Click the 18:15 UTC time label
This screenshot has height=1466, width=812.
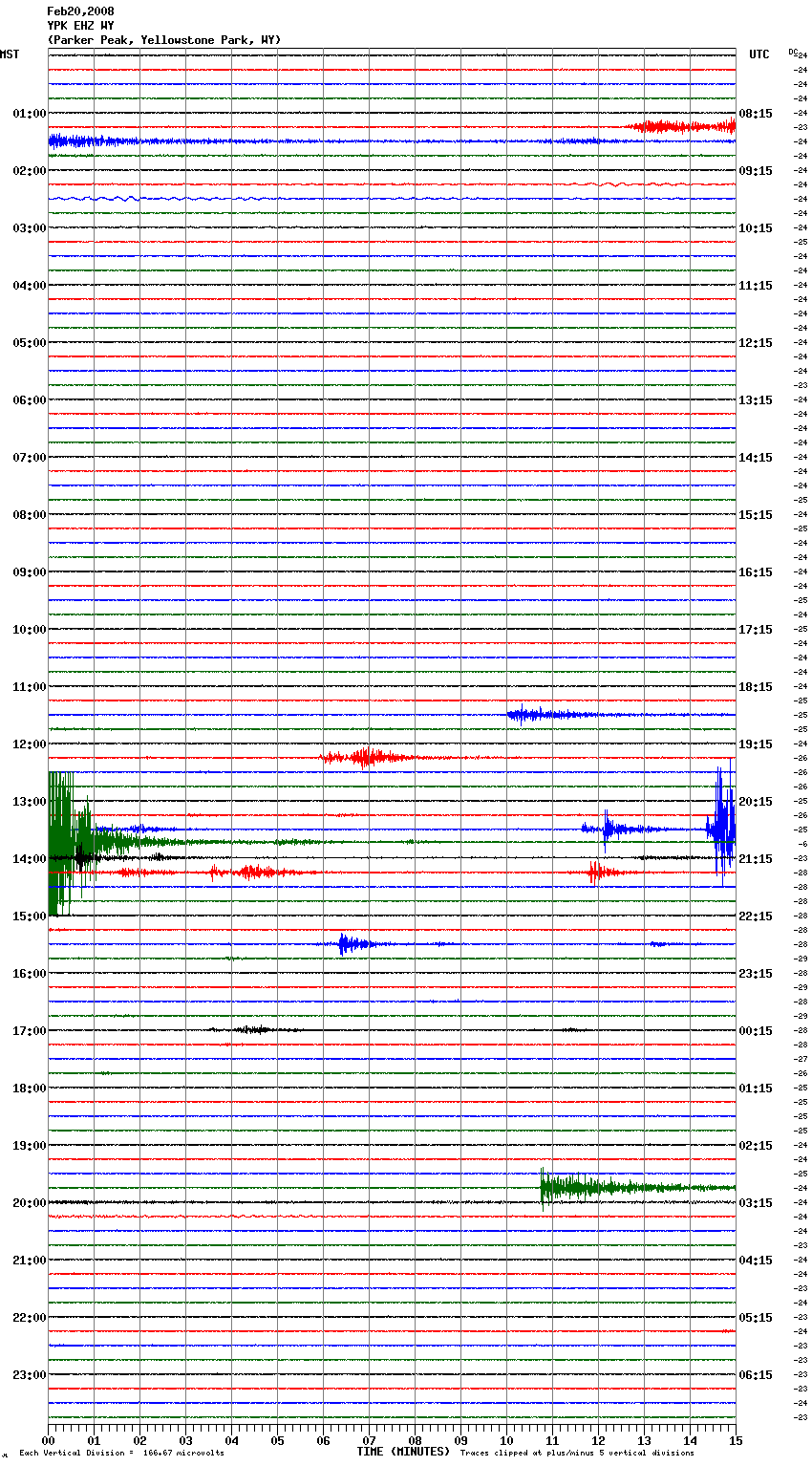756,687
